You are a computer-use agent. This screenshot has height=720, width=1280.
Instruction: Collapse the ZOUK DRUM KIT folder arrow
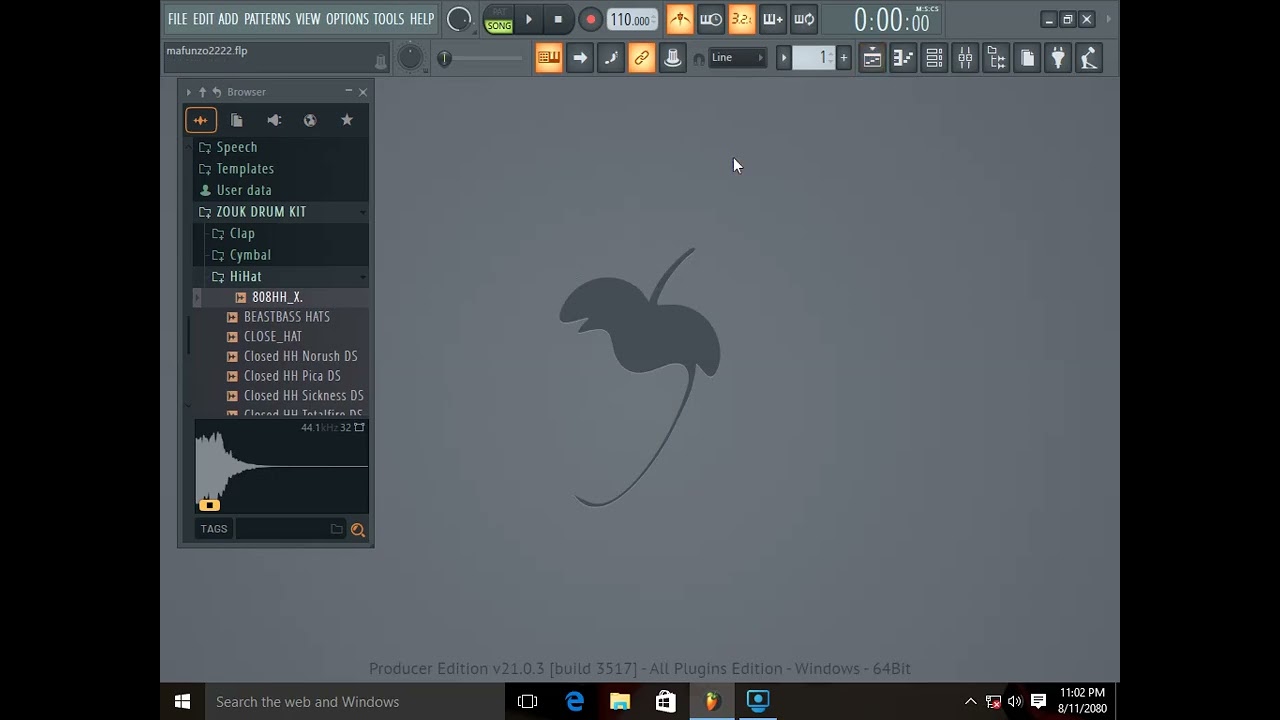coord(362,212)
